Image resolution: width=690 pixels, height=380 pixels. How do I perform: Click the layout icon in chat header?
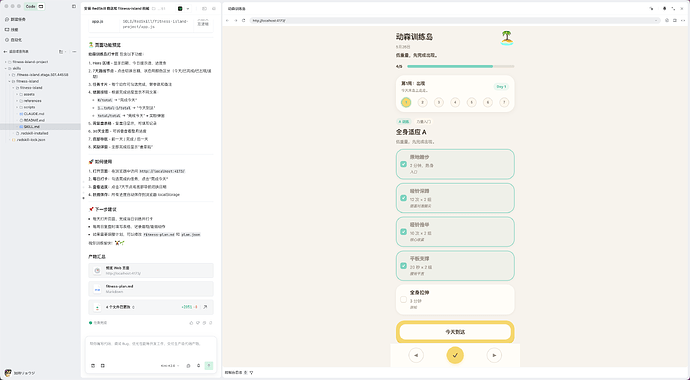coord(204,8)
